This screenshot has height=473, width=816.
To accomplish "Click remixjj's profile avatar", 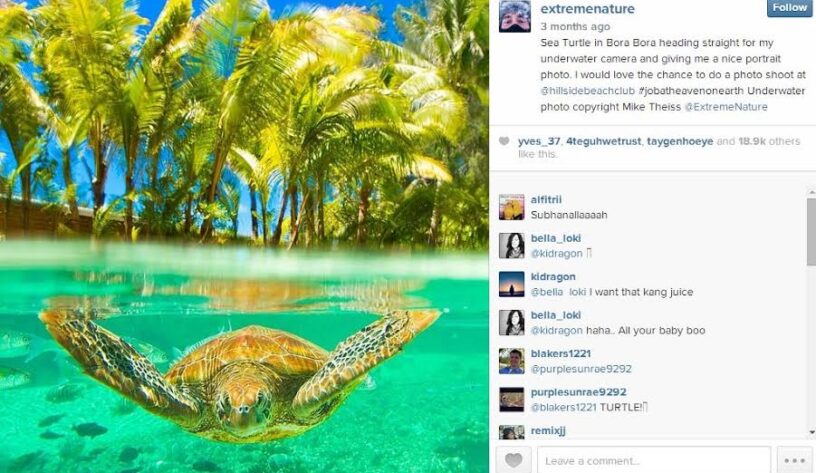I will pyautogui.click(x=511, y=432).
